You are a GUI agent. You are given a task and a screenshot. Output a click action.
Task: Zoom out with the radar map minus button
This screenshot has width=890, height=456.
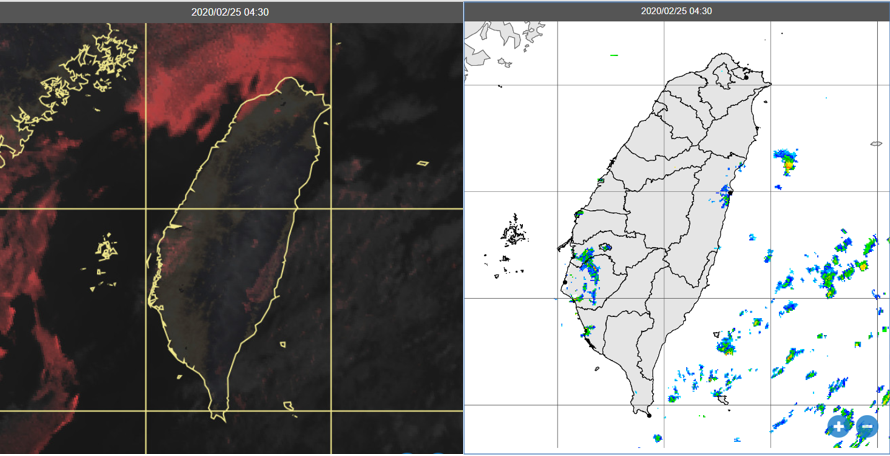(x=867, y=425)
